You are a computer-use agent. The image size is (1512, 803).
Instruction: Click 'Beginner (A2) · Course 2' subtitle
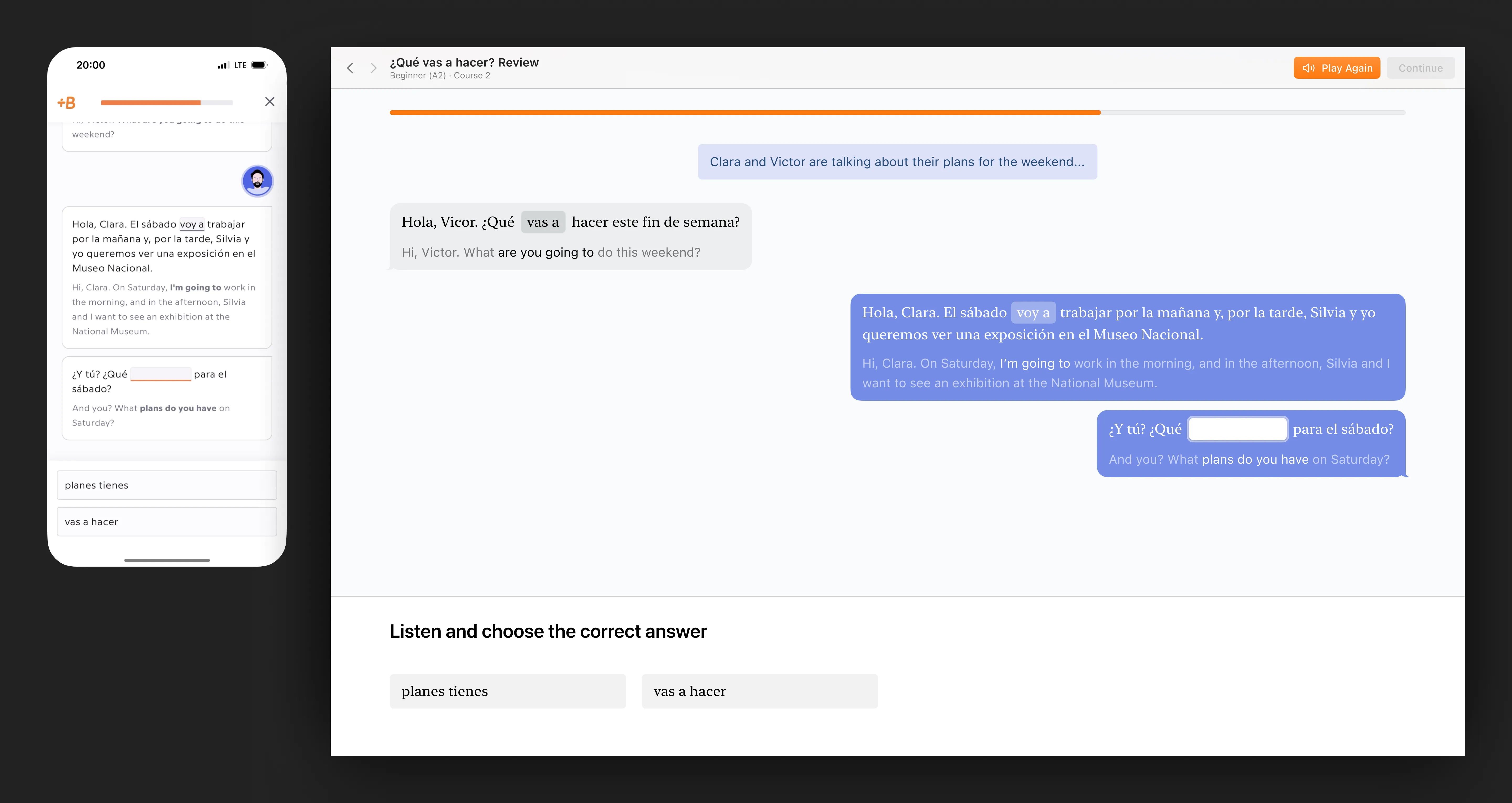(x=440, y=76)
